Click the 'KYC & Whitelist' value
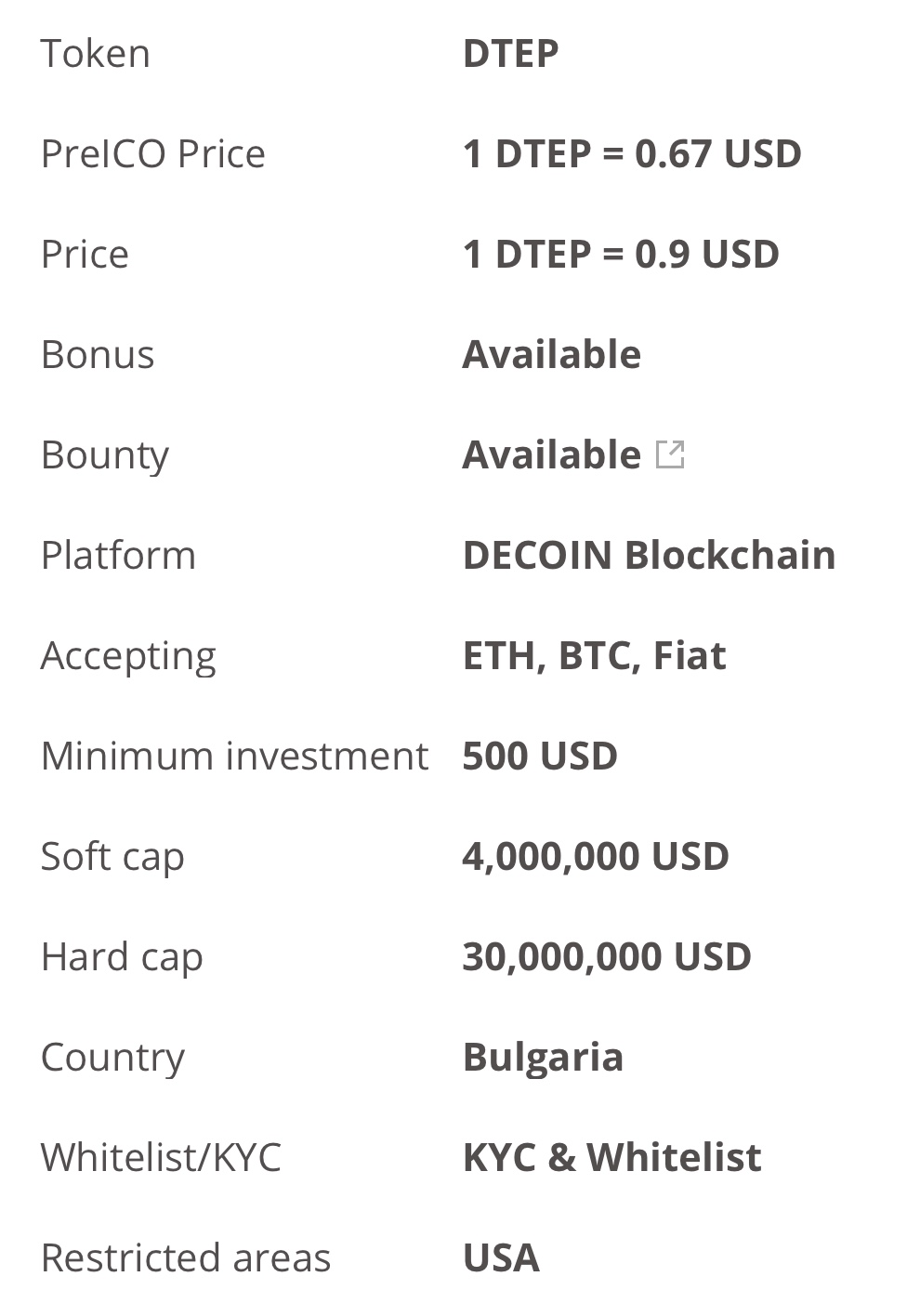 pyautogui.click(x=611, y=1157)
